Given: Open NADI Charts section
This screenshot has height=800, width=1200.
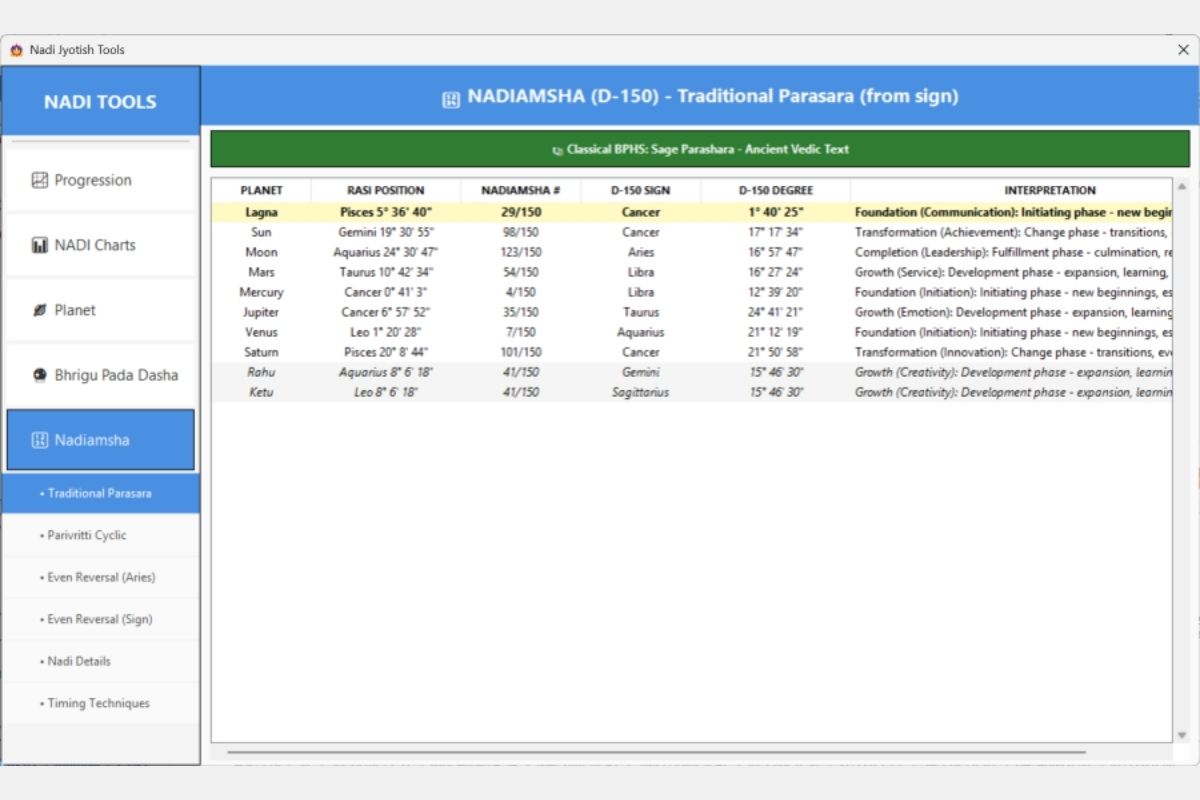Looking at the screenshot, I should (x=100, y=245).
